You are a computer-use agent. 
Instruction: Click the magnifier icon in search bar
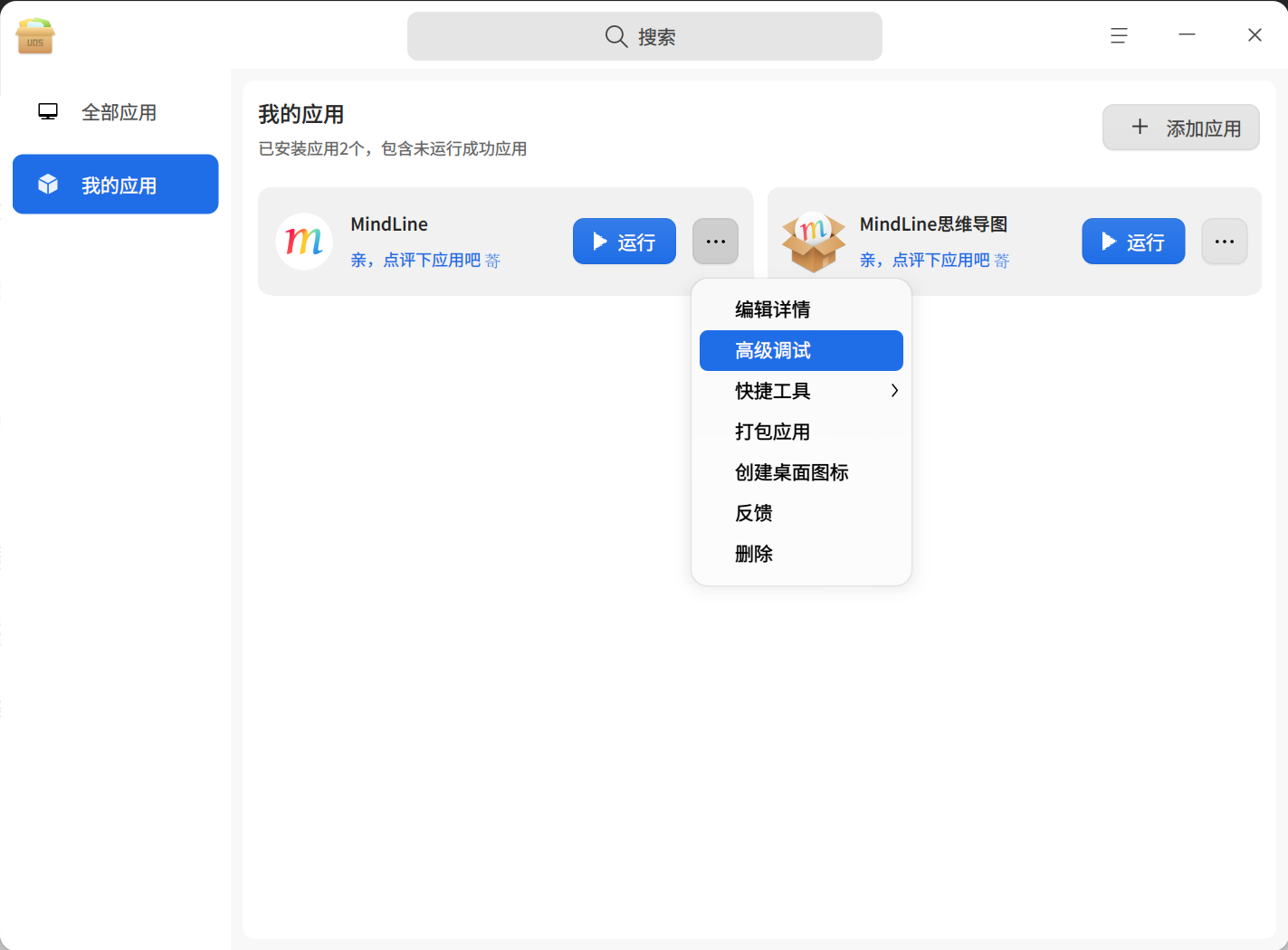(x=616, y=36)
